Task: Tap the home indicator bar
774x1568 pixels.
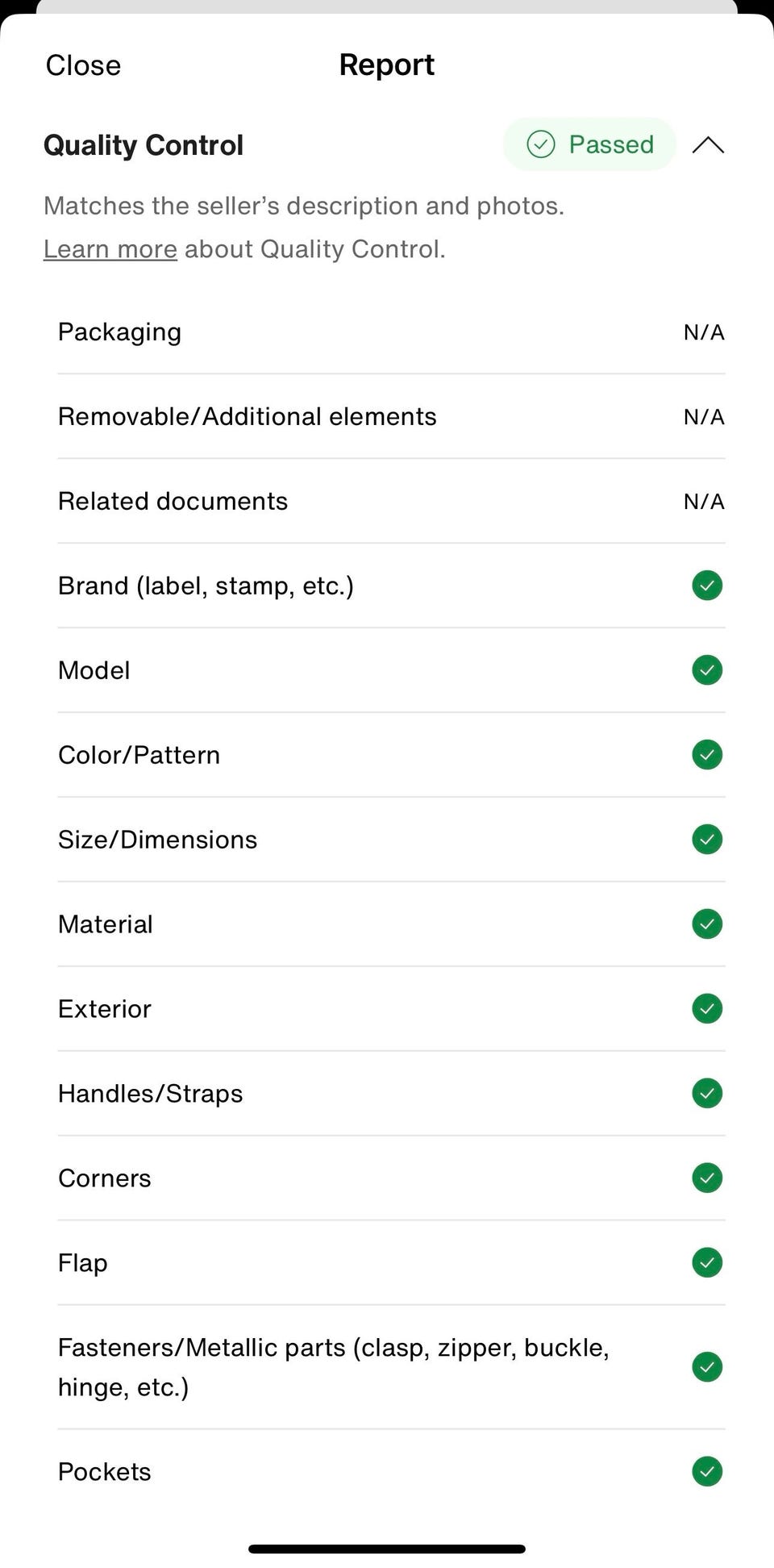Action: tap(387, 1549)
